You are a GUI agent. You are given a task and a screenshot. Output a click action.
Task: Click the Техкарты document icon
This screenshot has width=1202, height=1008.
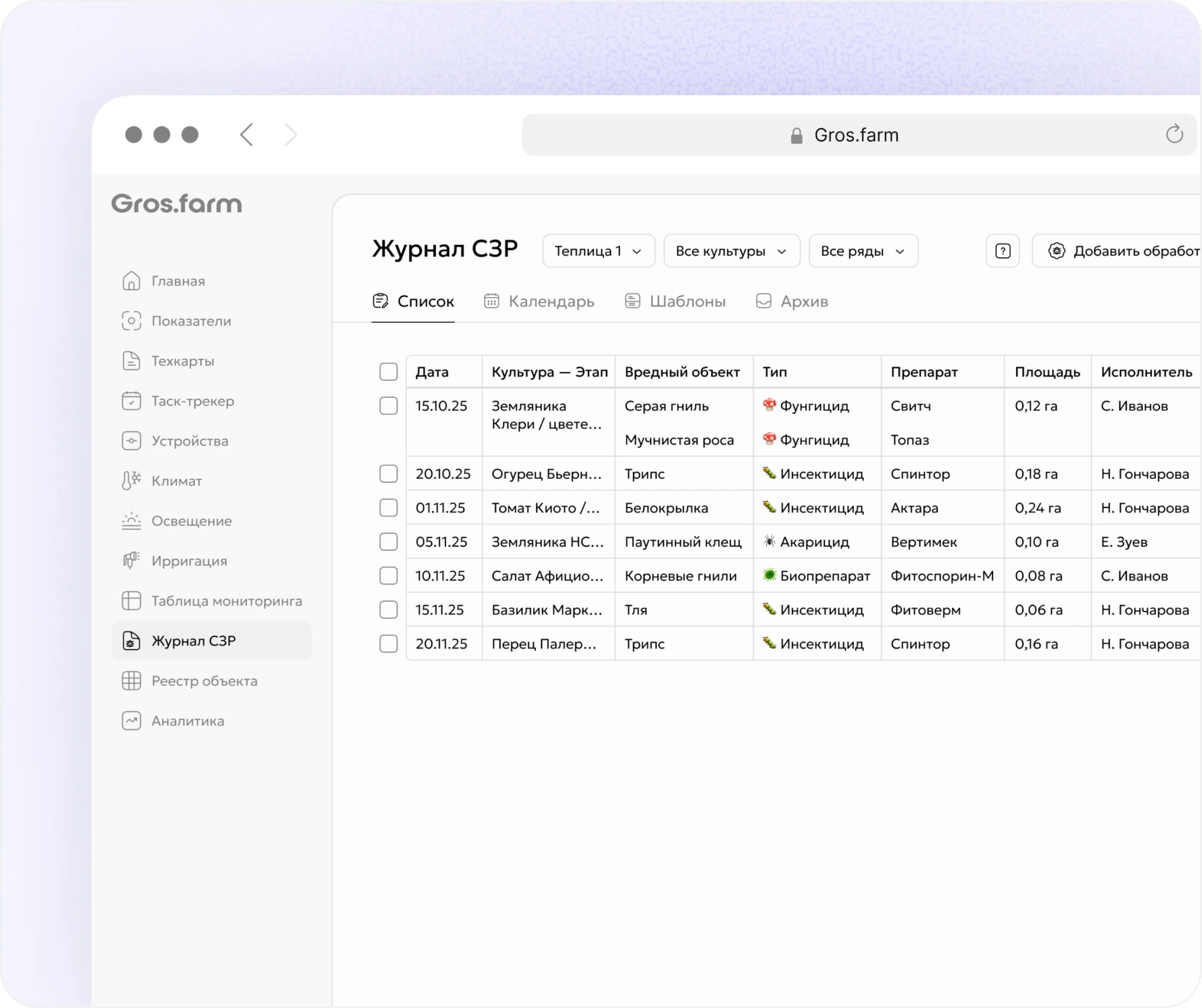131,361
